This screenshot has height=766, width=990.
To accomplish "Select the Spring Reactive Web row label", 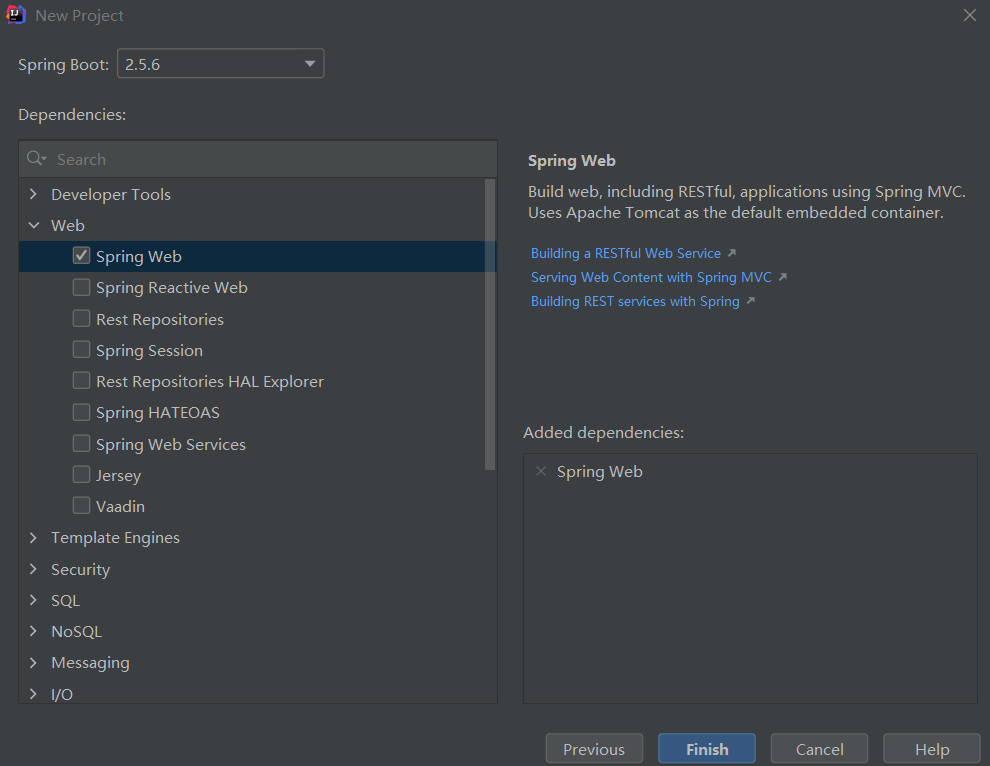I will click(x=172, y=288).
